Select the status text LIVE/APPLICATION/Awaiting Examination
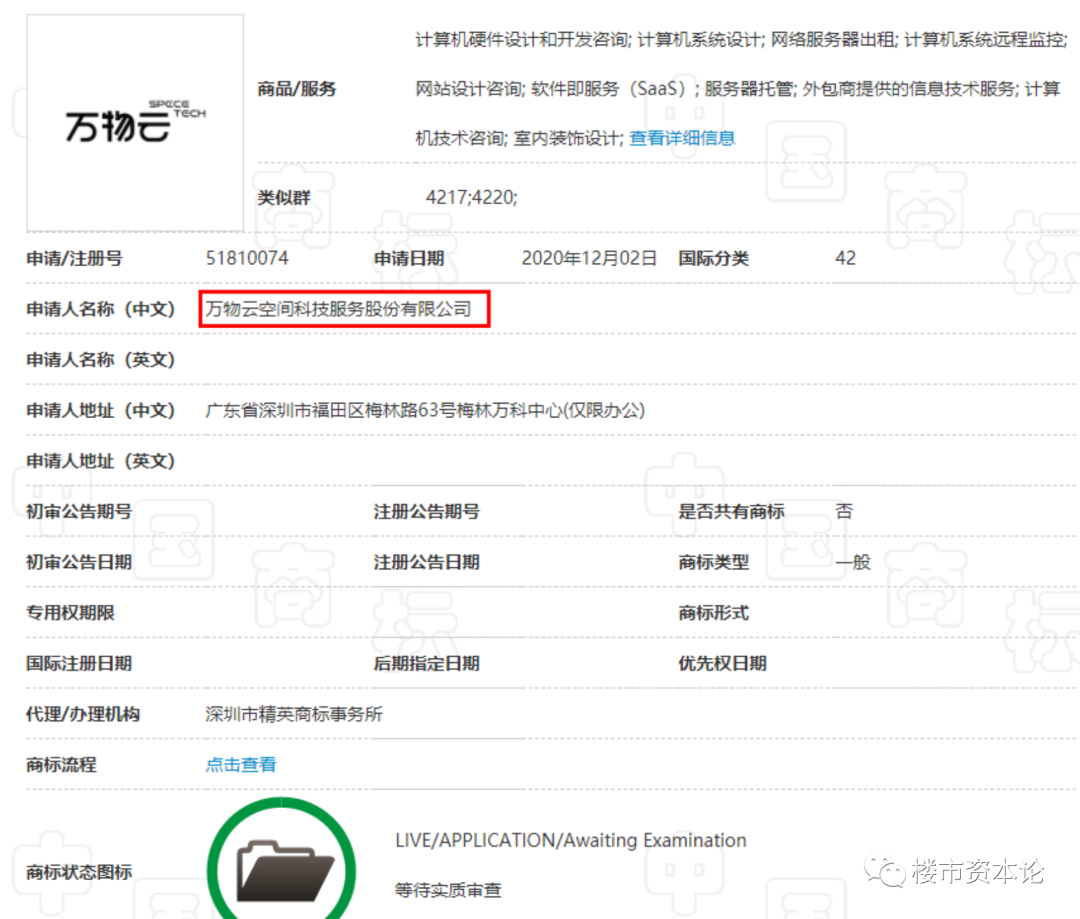This screenshot has width=1080, height=919. click(x=570, y=840)
